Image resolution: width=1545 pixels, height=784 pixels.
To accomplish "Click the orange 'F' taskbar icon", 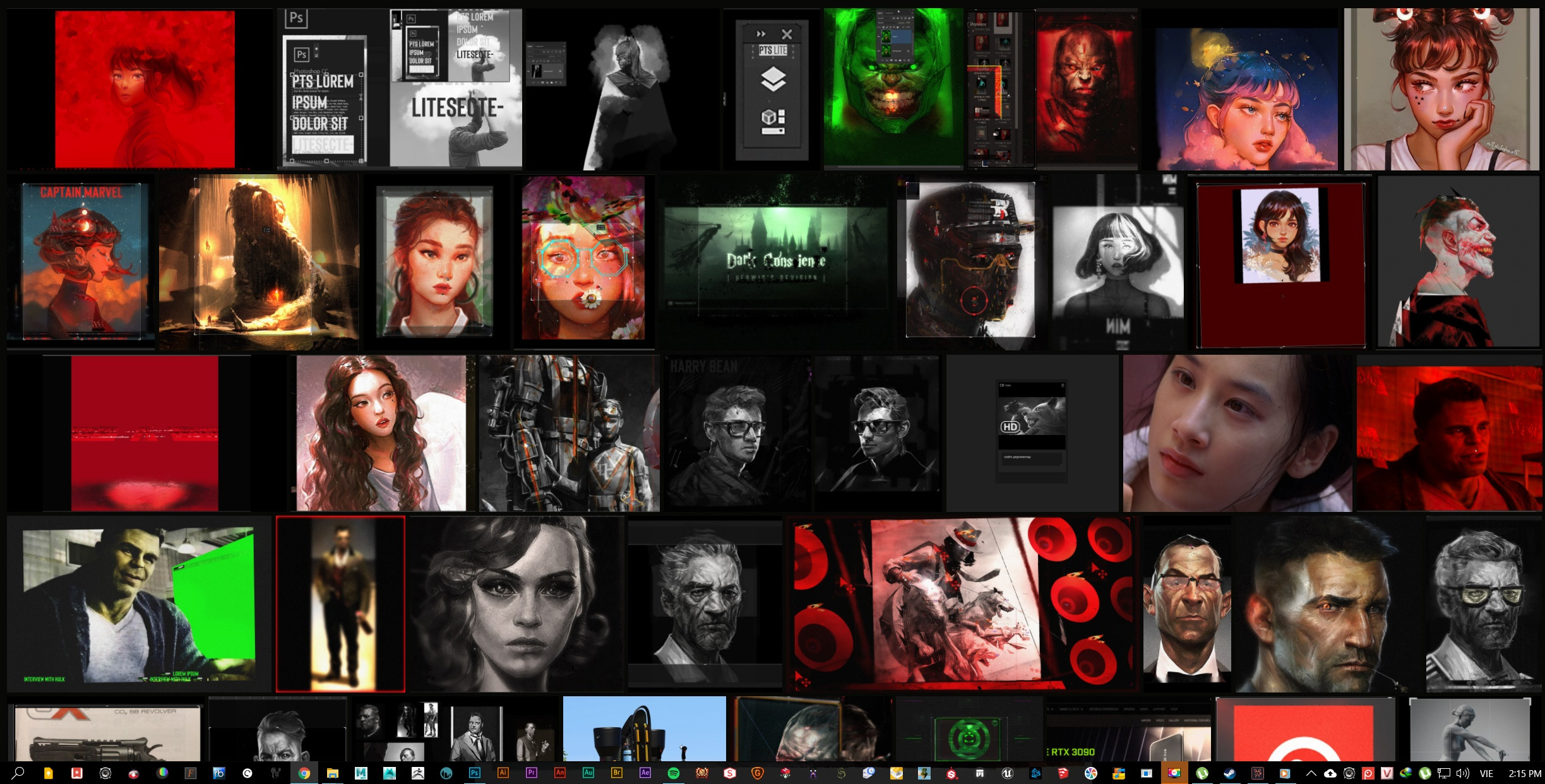I will point(191,773).
